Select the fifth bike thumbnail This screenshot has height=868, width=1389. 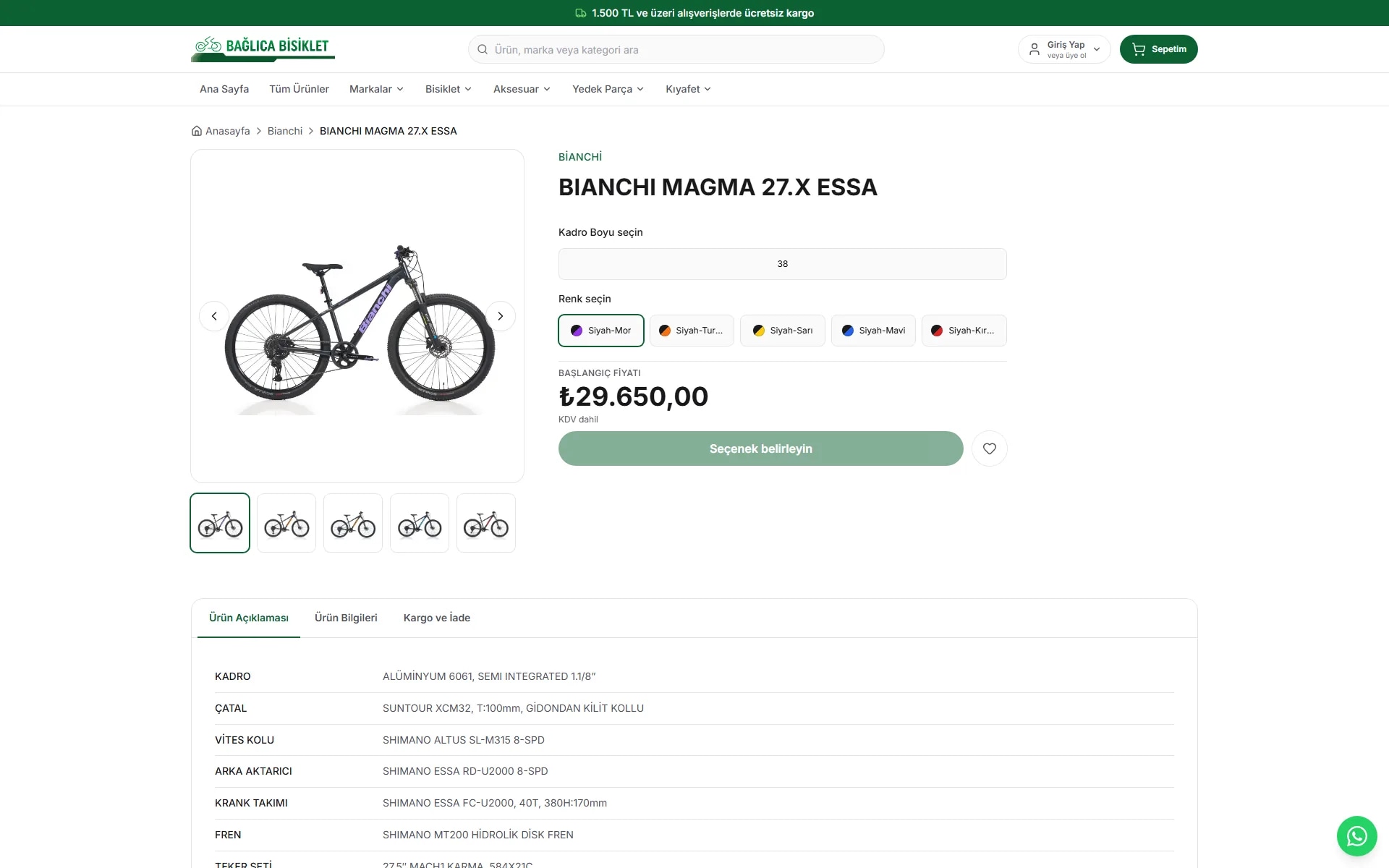click(486, 523)
